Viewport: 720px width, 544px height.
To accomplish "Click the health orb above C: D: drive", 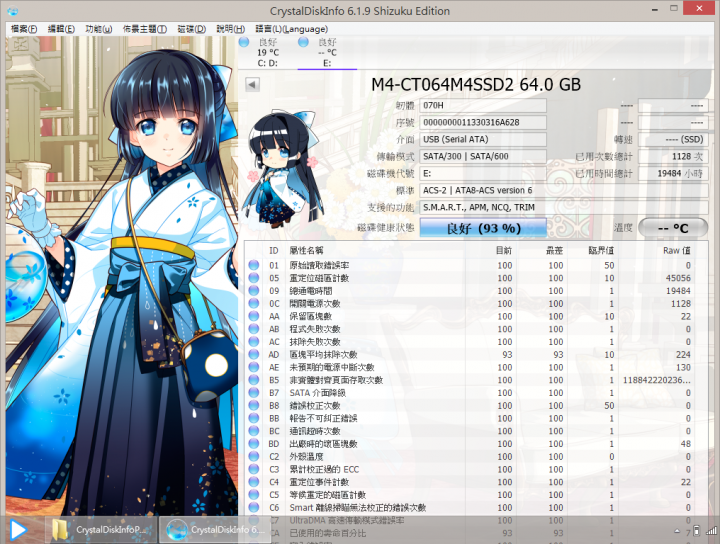I will (244, 42).
